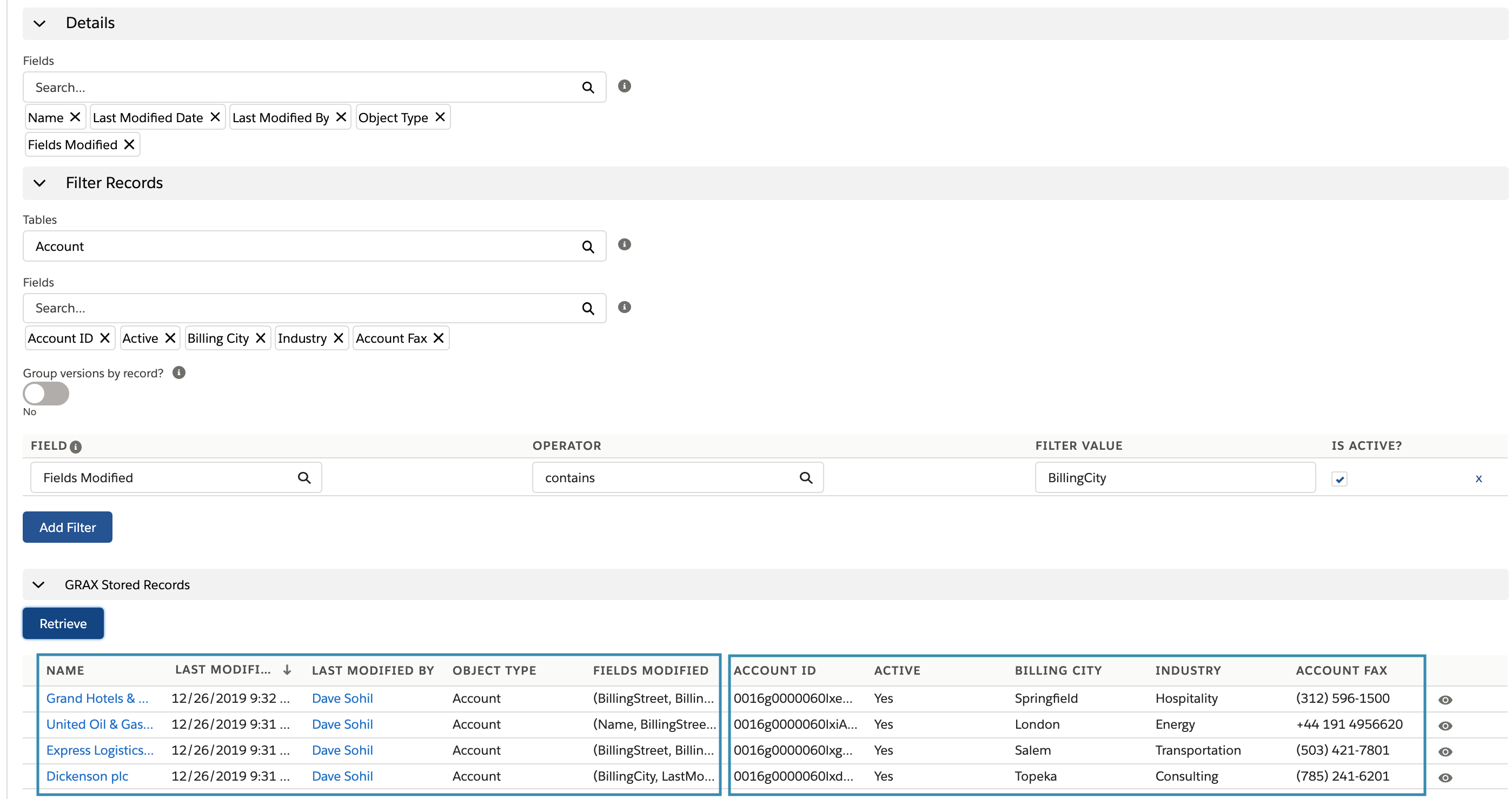Remove the Billing City filter field pill
1512x799 pixels.
261,338
